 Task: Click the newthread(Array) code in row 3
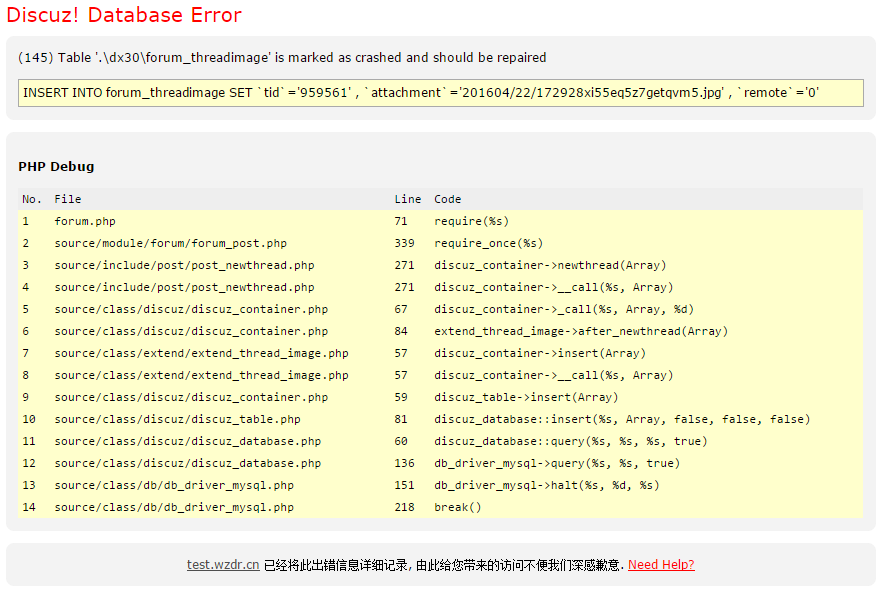click(x=550, y=265)
